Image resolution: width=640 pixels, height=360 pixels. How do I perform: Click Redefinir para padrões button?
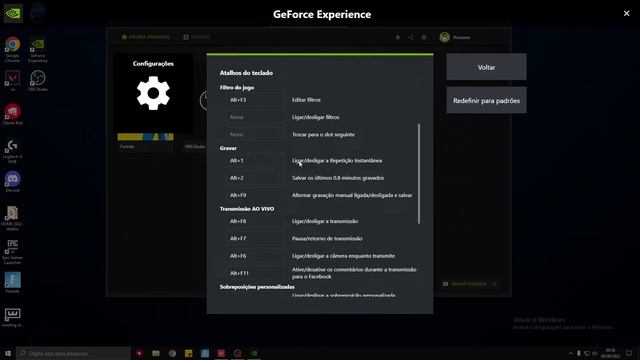tap(487, 100)
